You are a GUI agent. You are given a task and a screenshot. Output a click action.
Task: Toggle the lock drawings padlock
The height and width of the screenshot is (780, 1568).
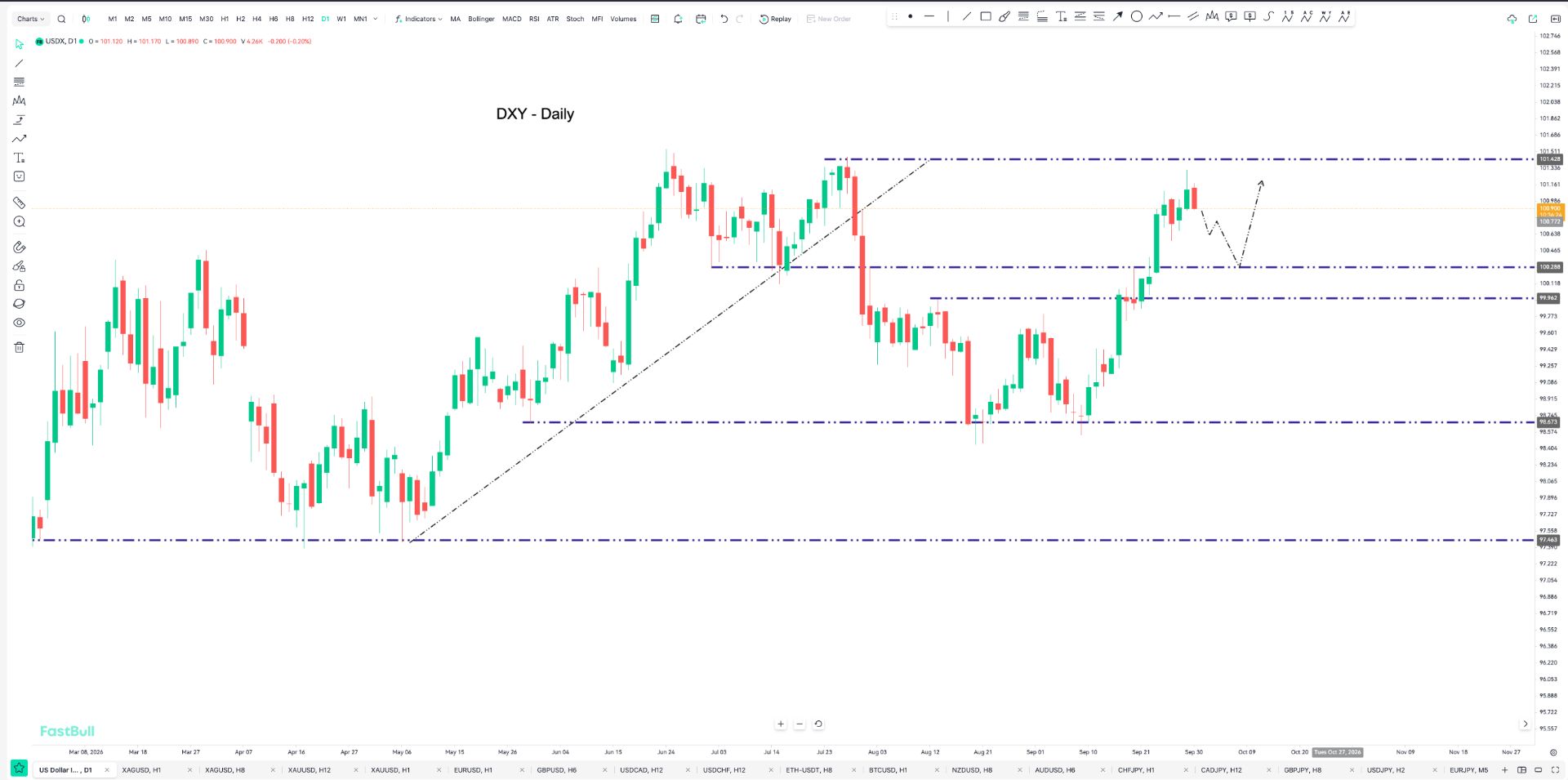pos(19,285)
